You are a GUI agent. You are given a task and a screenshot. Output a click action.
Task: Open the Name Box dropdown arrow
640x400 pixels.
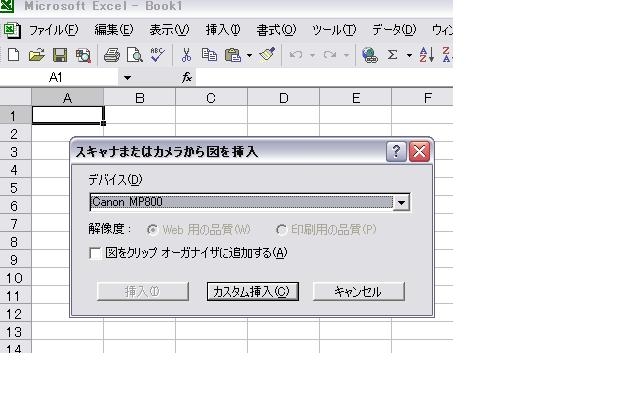[127, 78]
